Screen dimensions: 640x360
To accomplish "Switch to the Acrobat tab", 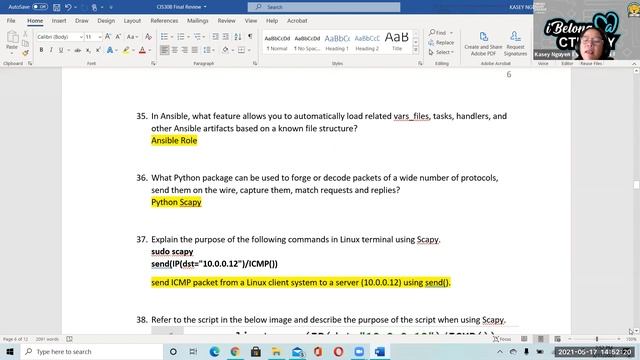I will tap(297, 20).
